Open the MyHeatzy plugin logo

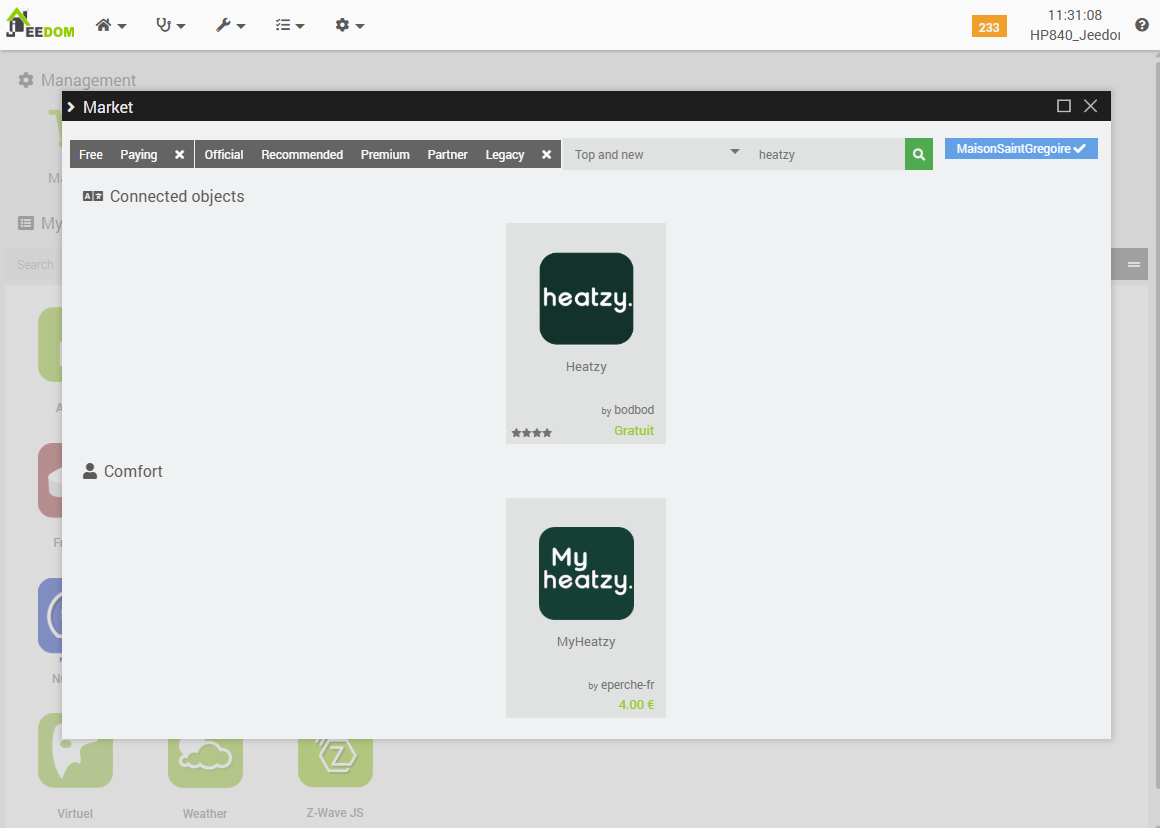click(586, 573)
